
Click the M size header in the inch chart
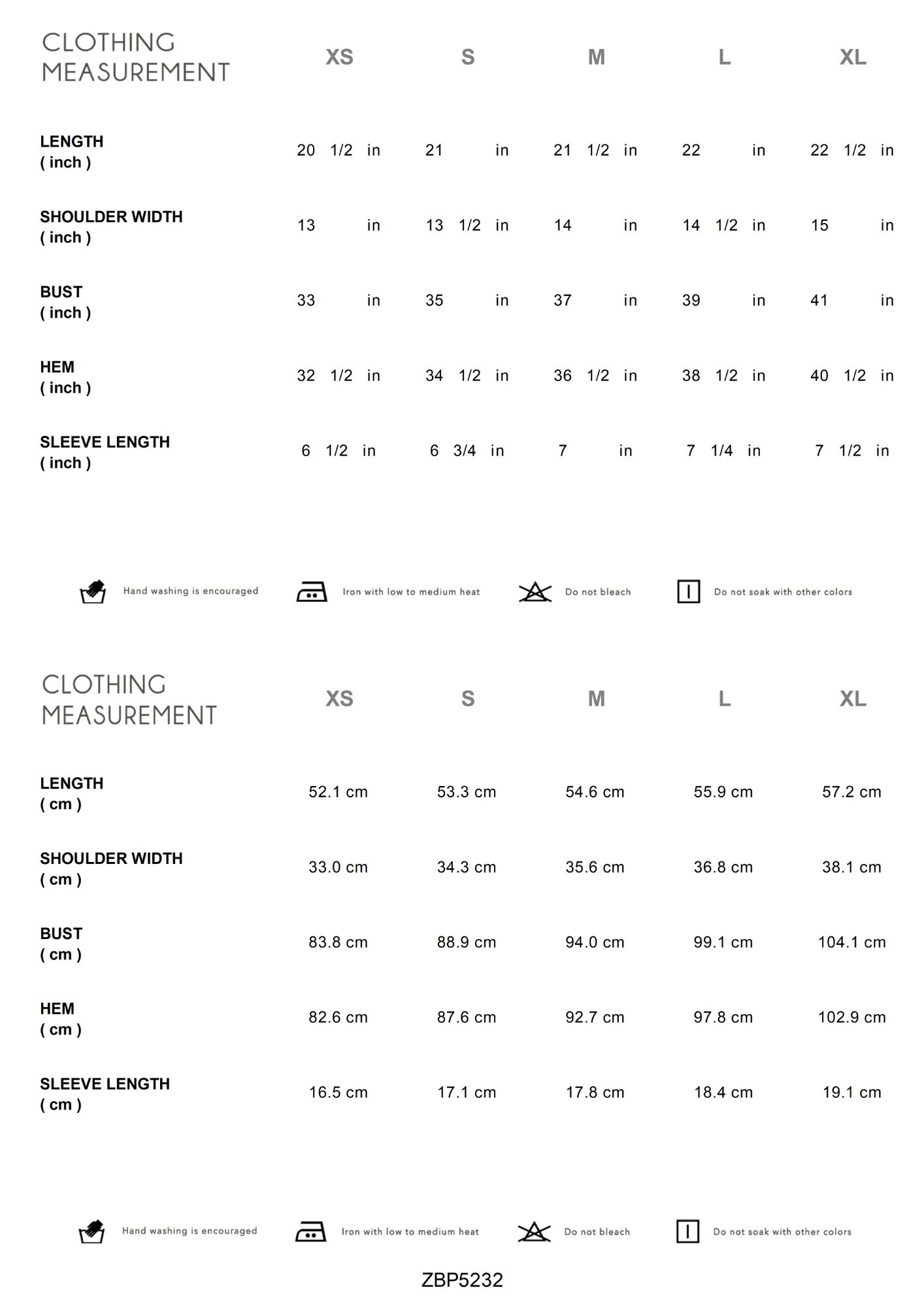(596, 58)
